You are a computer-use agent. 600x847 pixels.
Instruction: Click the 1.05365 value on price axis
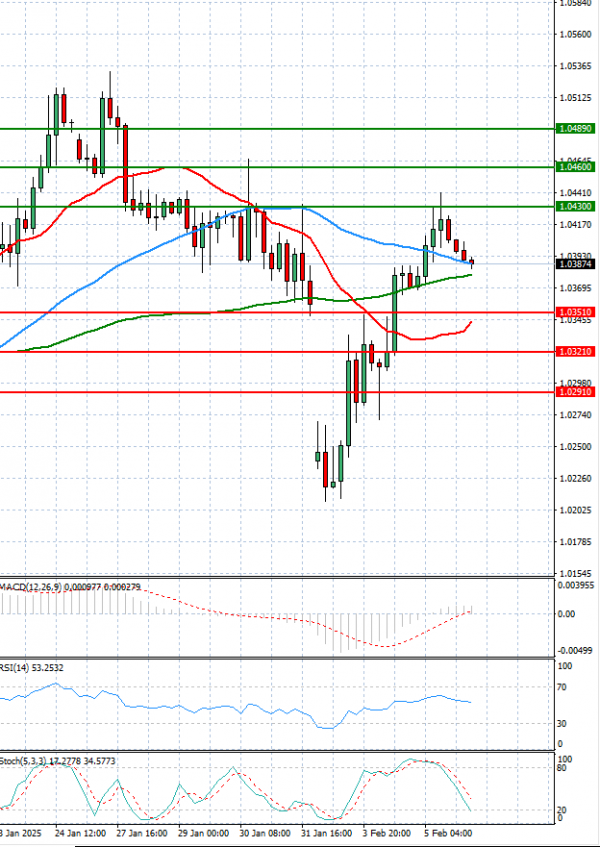[576, 66]
